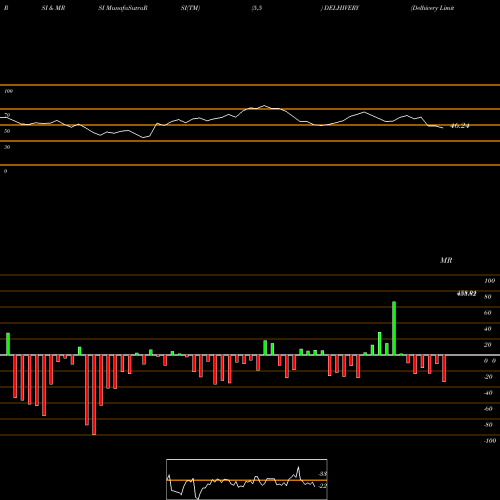The image size is (500, 500).
Task: Click the RSI current value 46.24
Action: click(460, 126)
